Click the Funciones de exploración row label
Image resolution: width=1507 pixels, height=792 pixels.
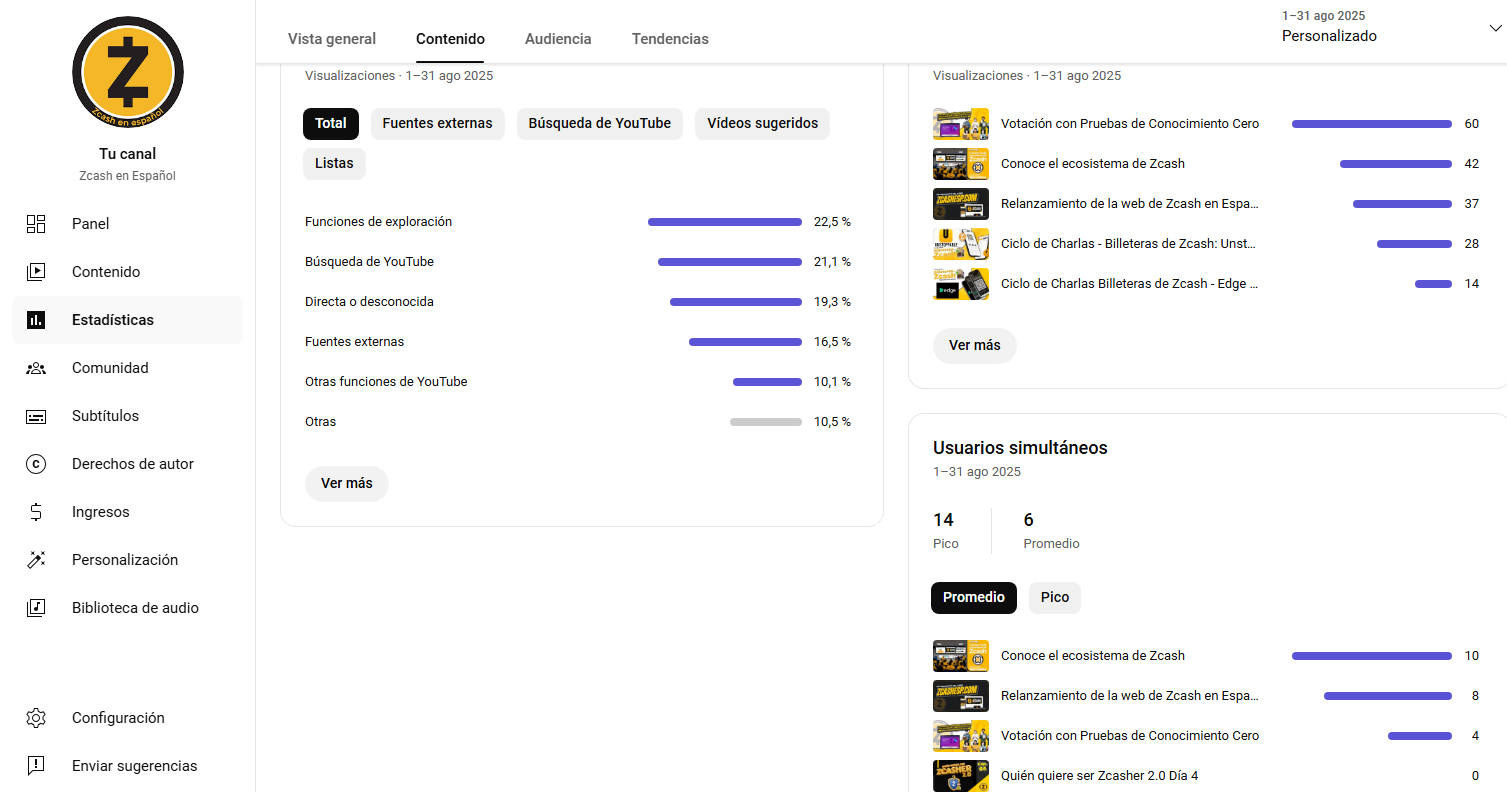coord(379,222)
